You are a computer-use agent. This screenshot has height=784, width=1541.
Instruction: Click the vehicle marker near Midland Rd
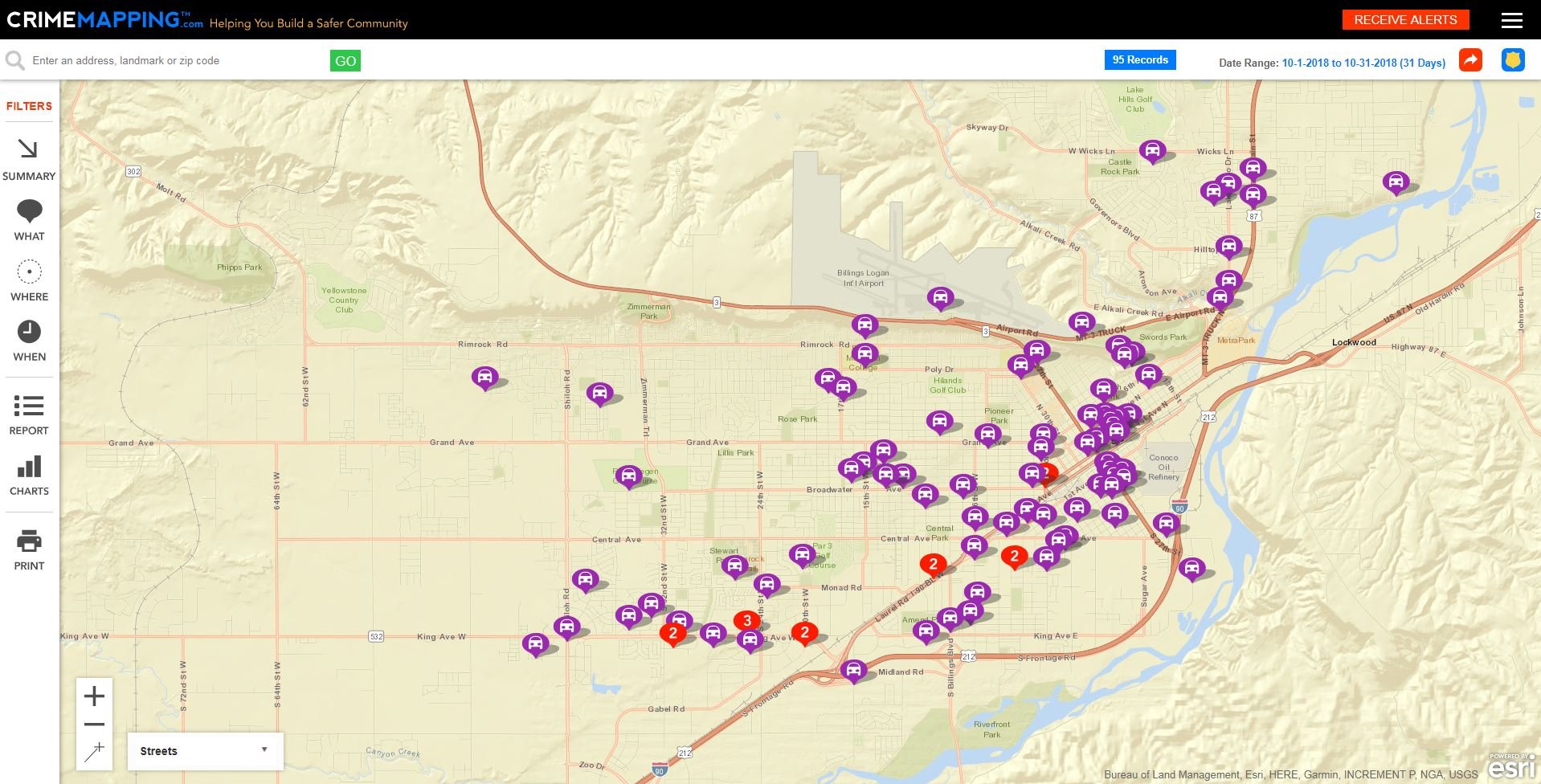[x=853, y=670]
